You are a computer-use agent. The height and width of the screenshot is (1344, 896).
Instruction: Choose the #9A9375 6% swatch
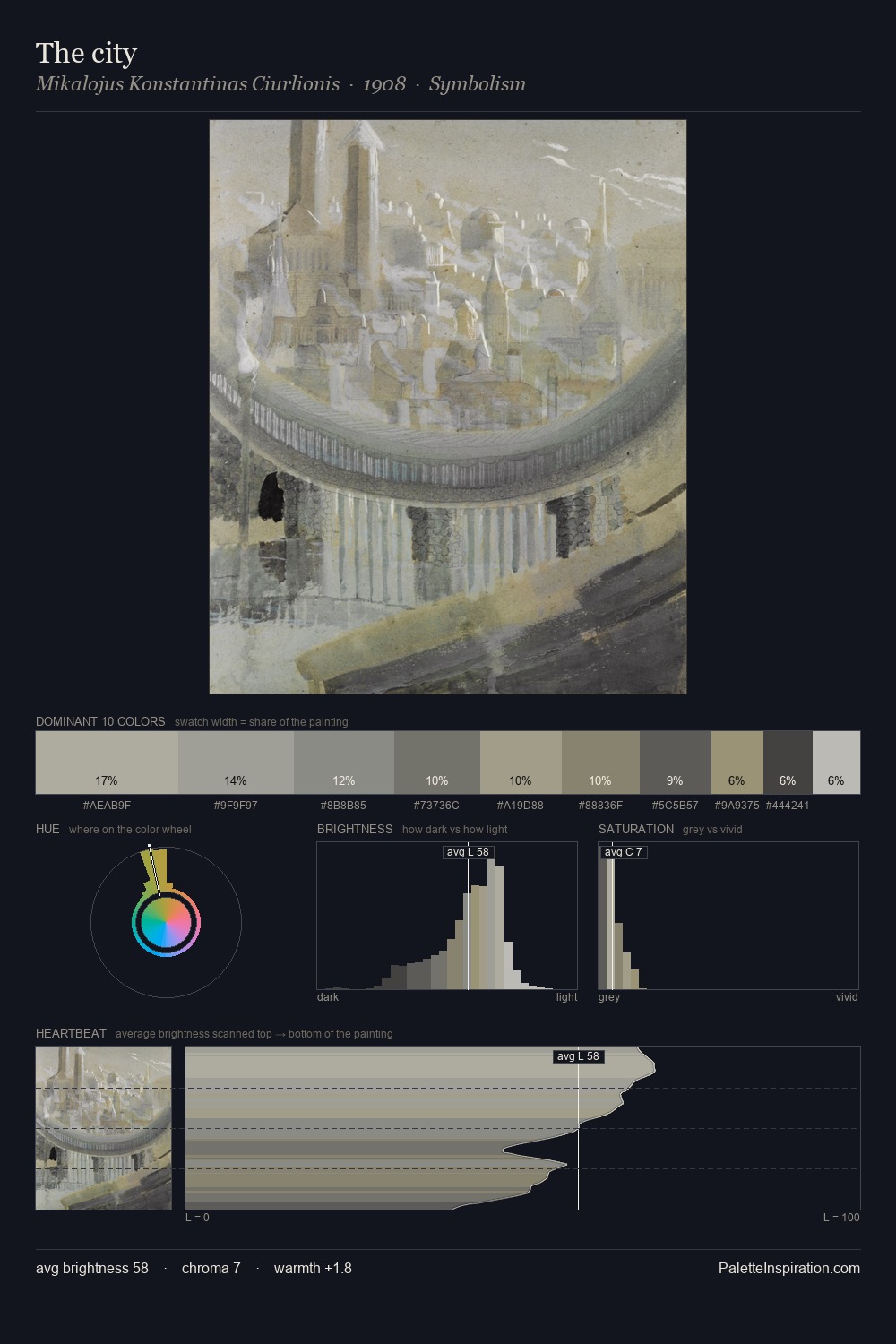point(737,762)
